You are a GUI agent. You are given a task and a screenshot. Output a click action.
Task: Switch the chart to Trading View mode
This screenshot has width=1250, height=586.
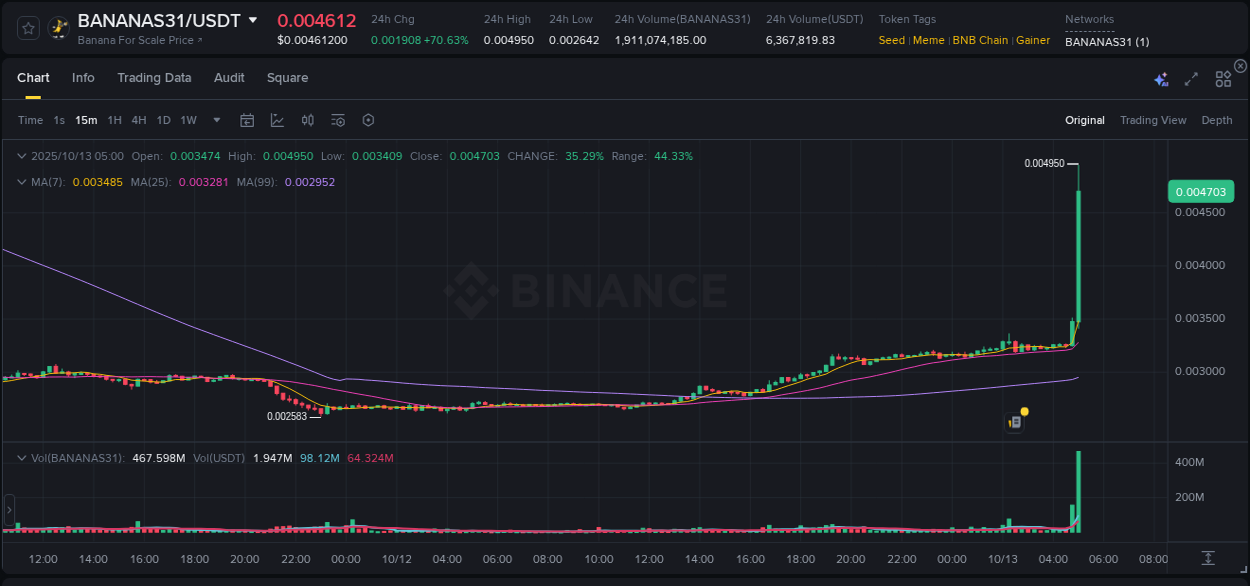1153,120
